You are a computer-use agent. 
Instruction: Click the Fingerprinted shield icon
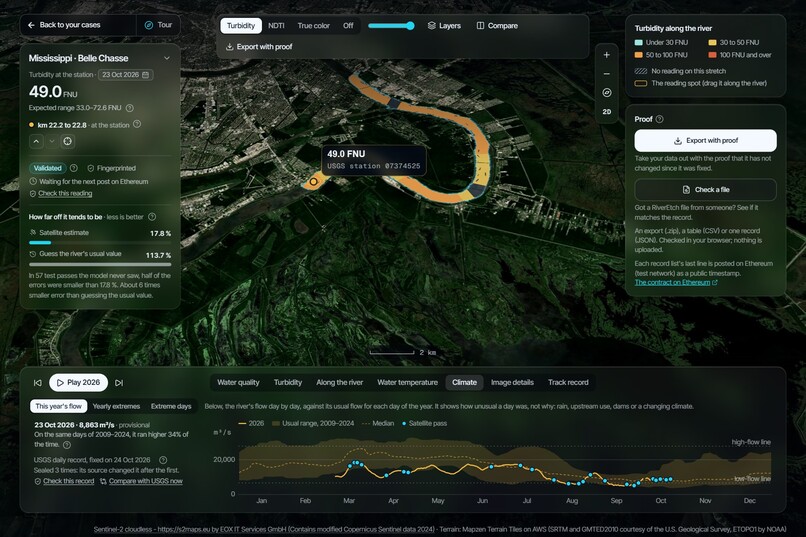tap(91, 168)
